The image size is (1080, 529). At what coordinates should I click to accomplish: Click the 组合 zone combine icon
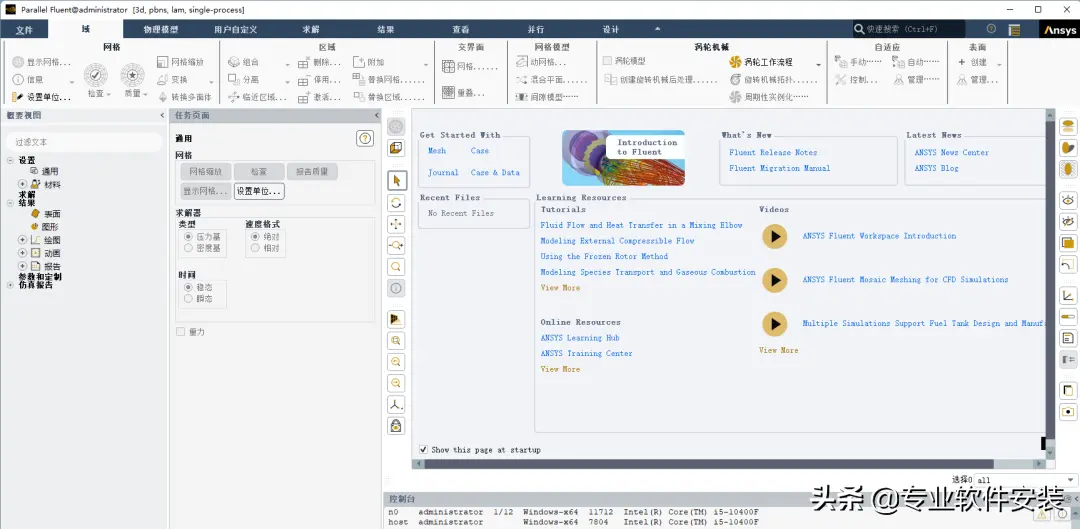[234, 62]
